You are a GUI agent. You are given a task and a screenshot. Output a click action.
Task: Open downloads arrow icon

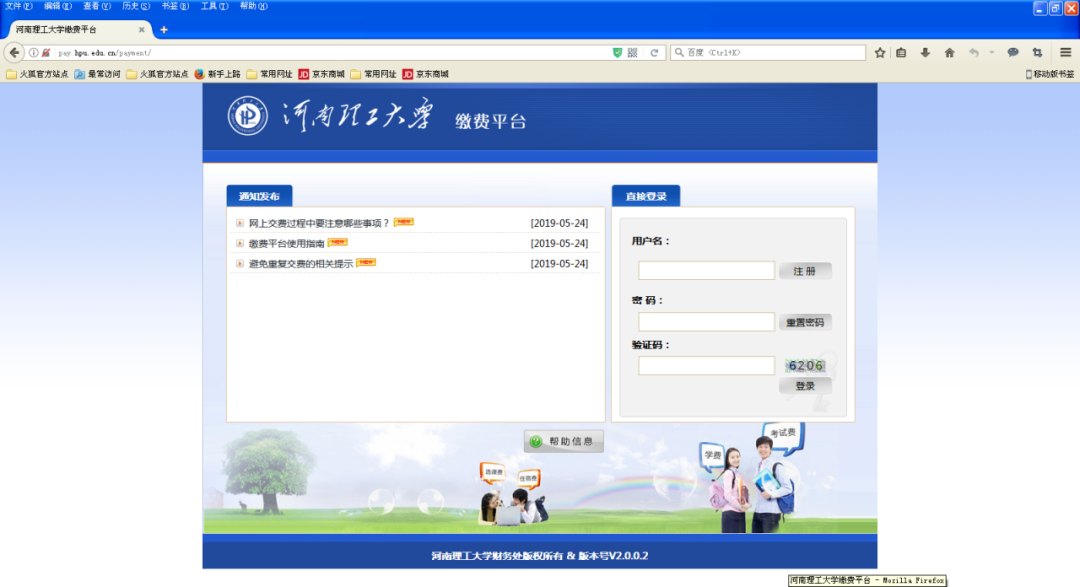point(925,52)
